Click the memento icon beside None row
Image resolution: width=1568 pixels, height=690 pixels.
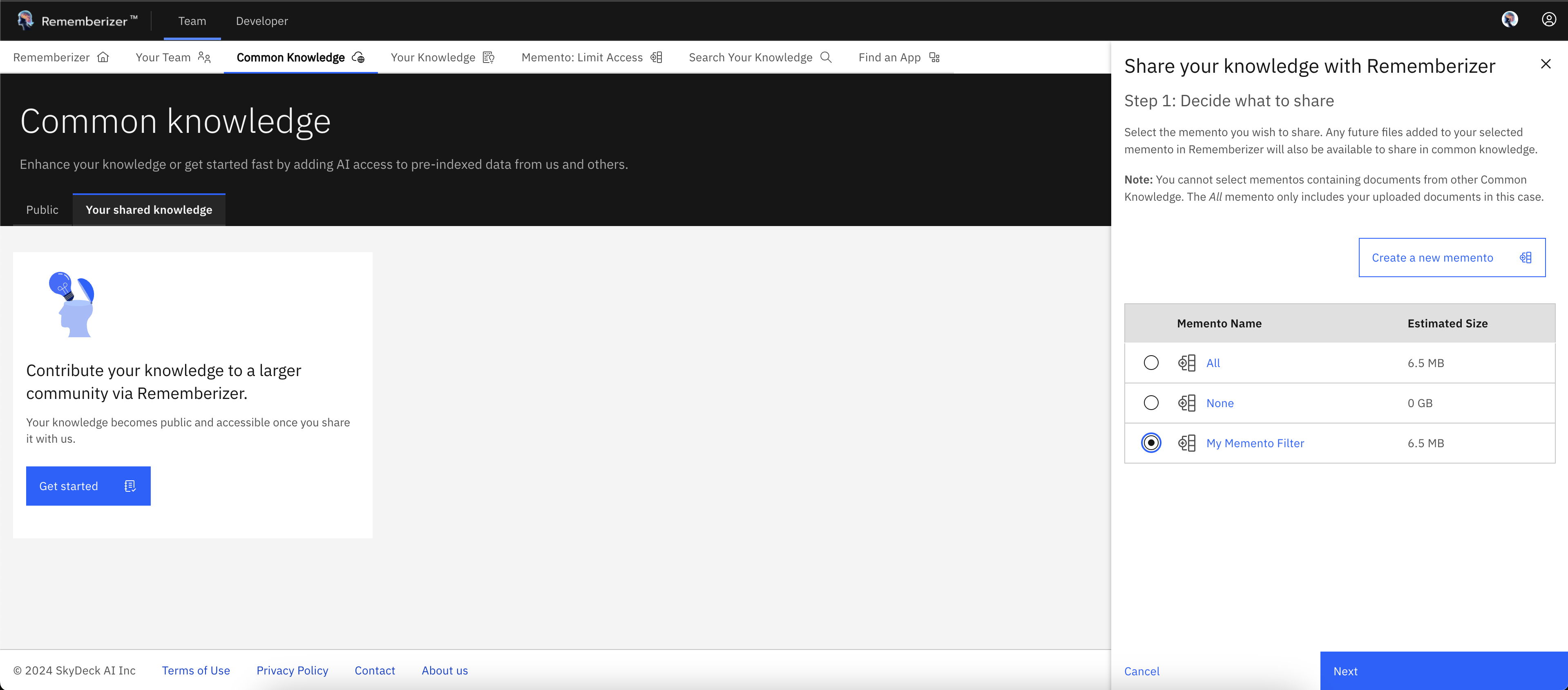tap(1186, 403)
